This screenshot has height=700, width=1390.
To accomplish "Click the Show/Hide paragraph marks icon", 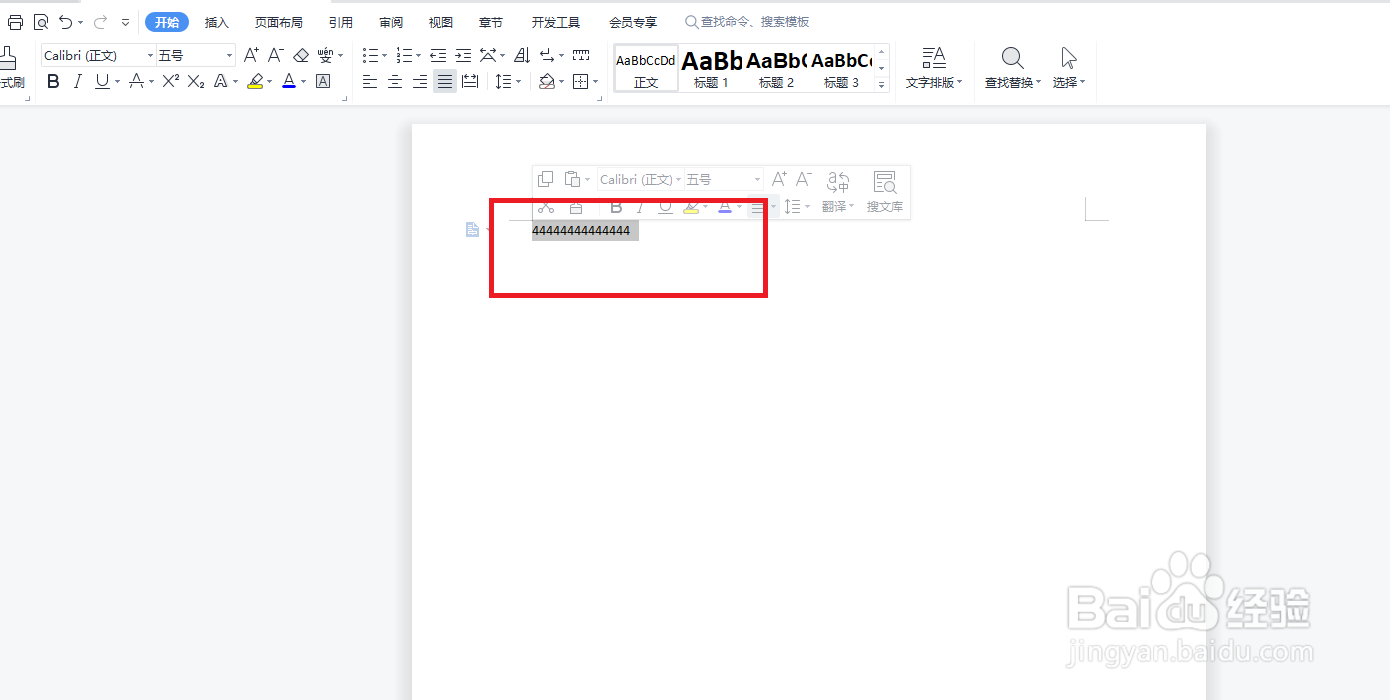I will click(547, 55).
